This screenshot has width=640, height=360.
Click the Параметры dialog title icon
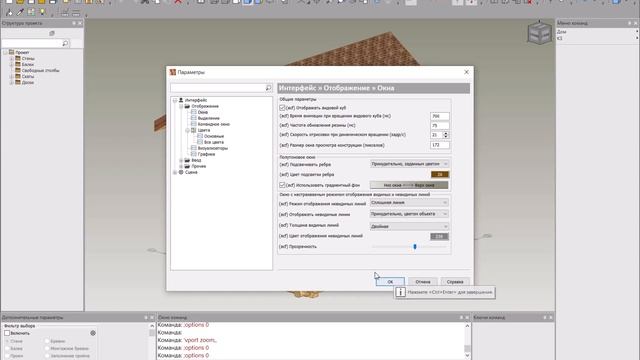pyautogui.click(x=173, y=72)
